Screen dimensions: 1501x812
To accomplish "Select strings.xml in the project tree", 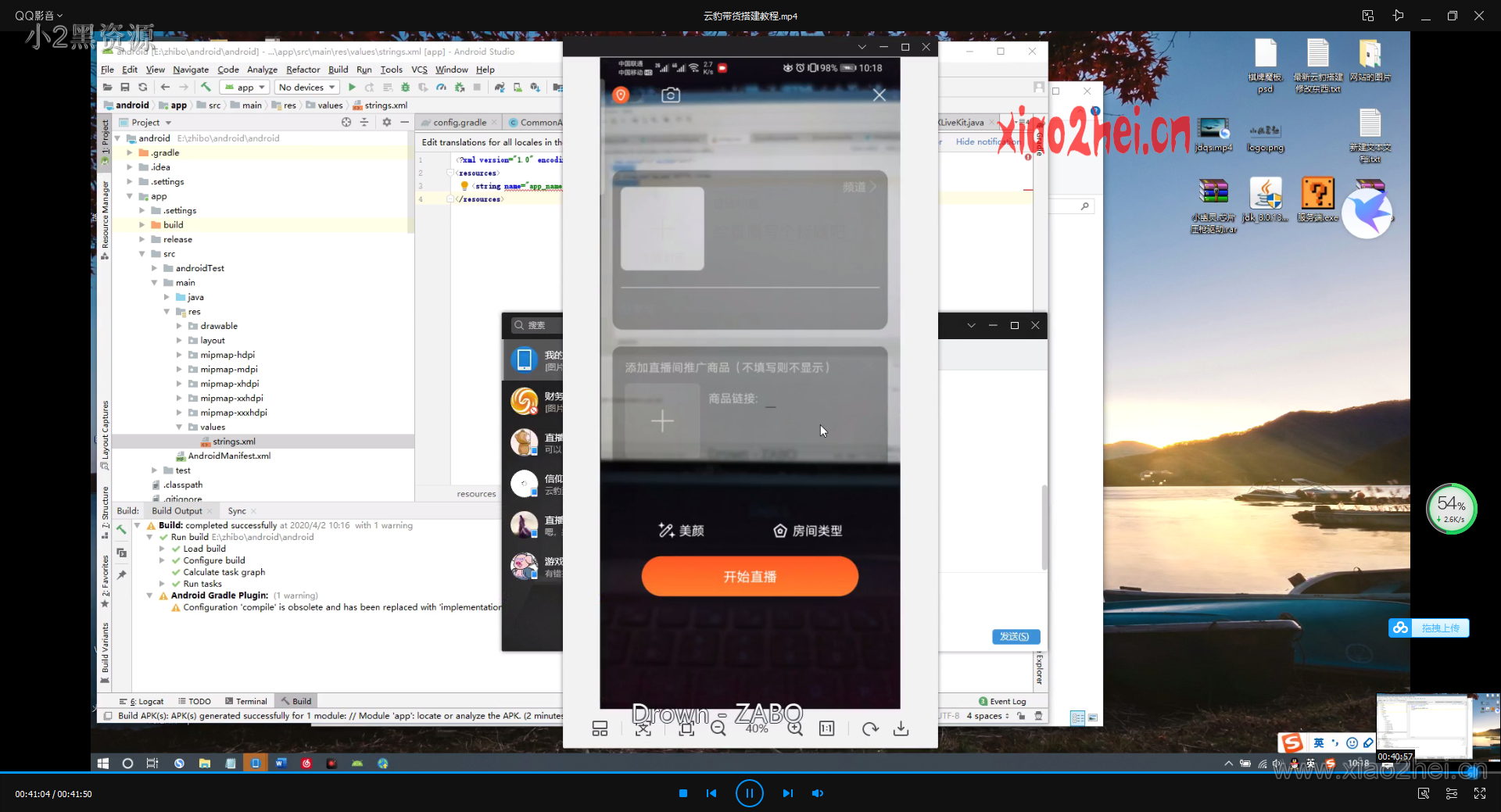I will (234, 442).
